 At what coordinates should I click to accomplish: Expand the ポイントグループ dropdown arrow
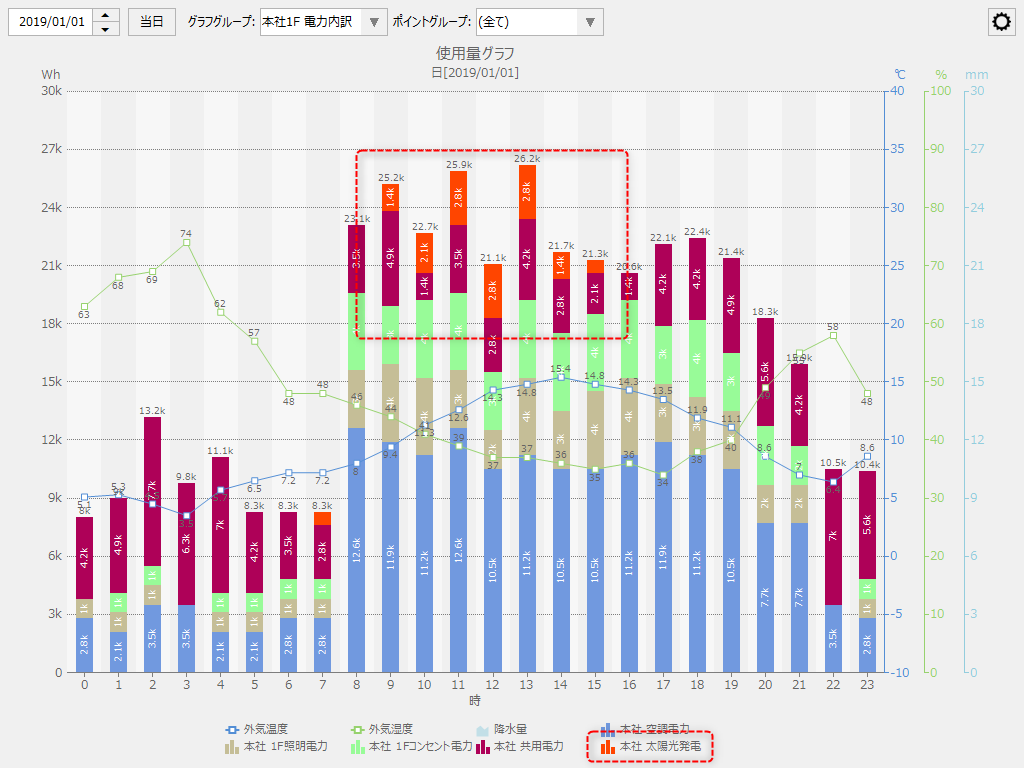[590, 22]
